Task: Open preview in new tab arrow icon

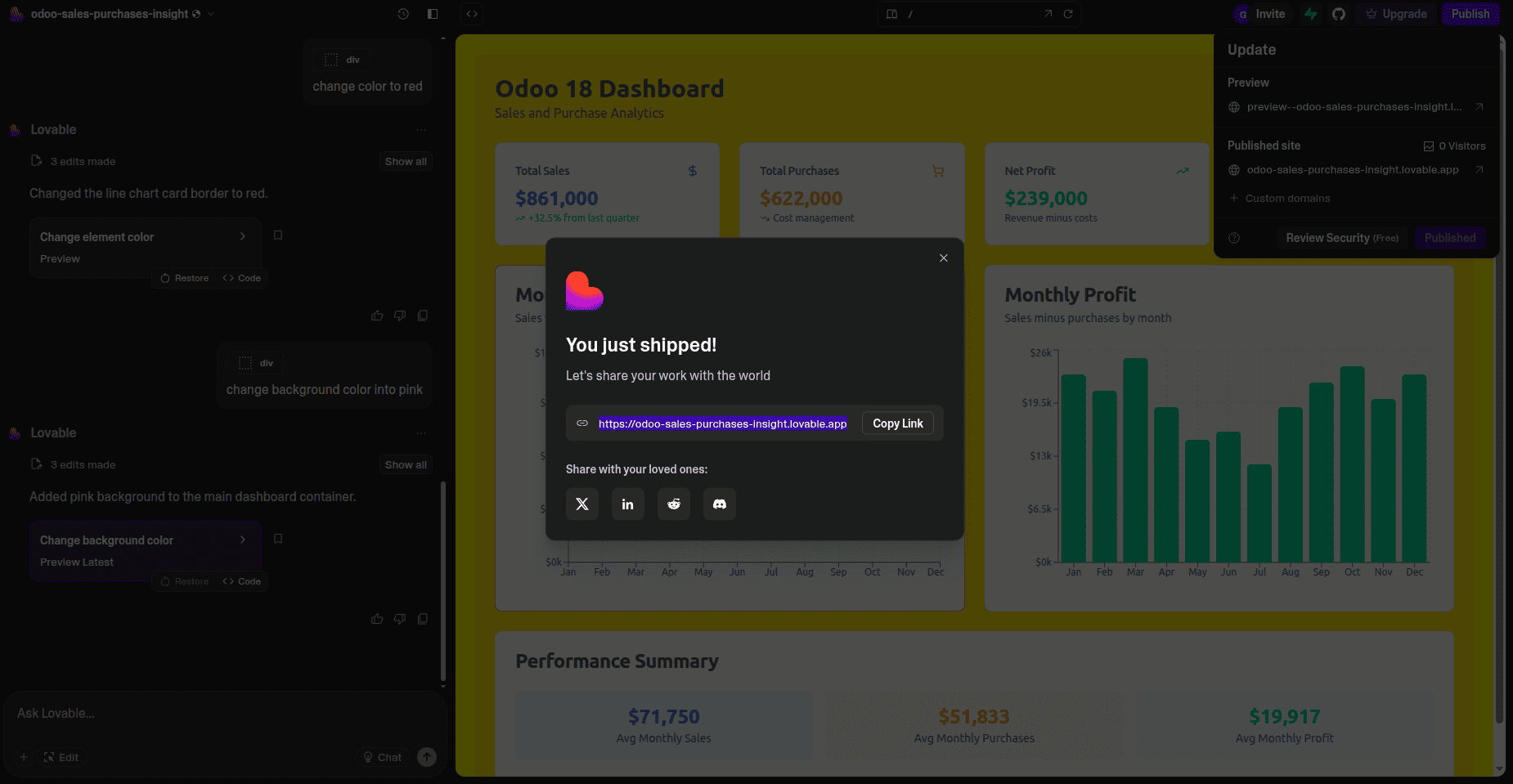Action: (x=1048, y=14)
